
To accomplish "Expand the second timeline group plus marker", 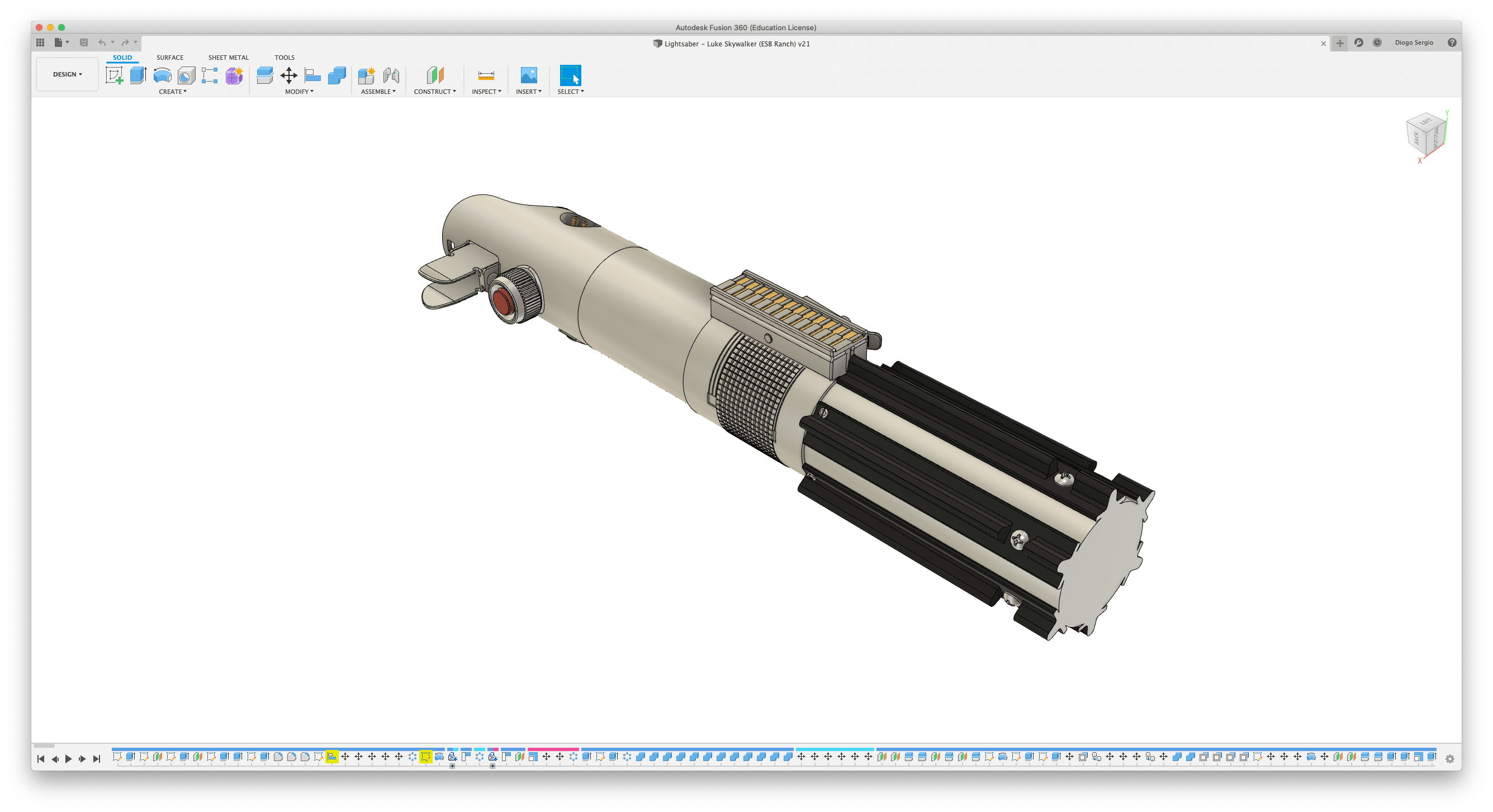I will click(x=492, y=766).
